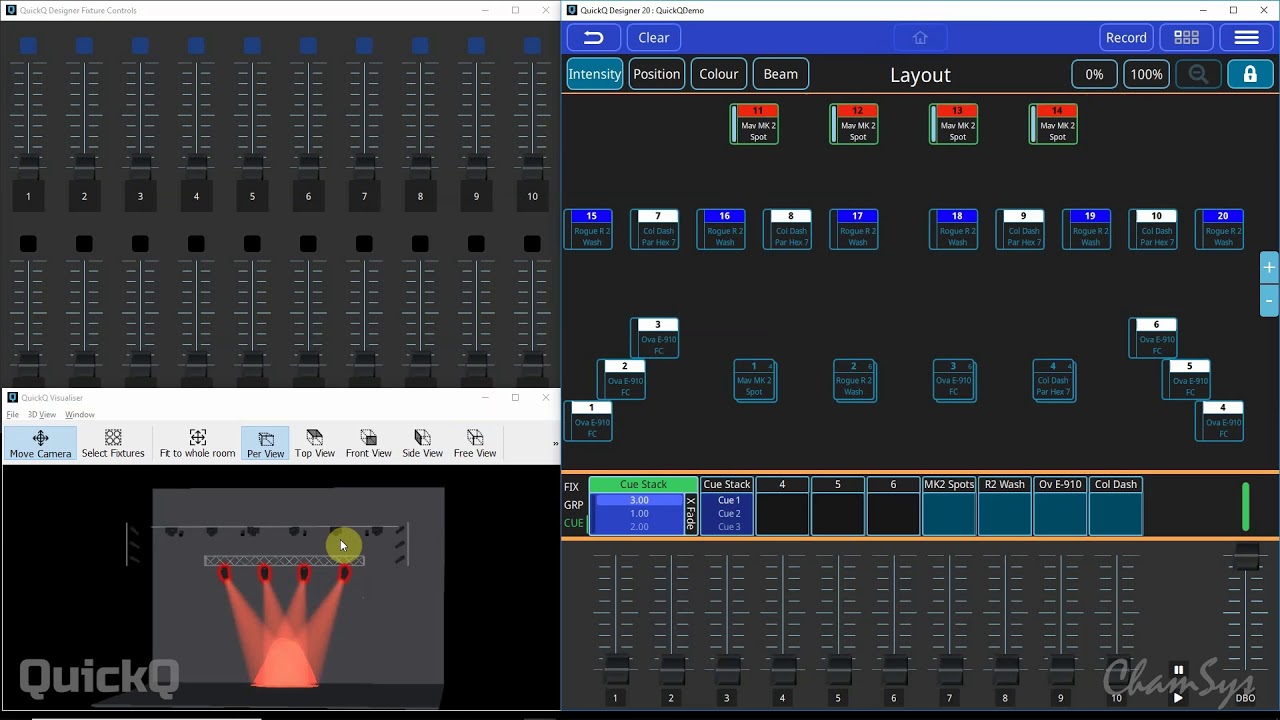The height and width of the screenshot is (720, 1280).
Task: Click the play button near DBO
Action: coord(1178,698)
